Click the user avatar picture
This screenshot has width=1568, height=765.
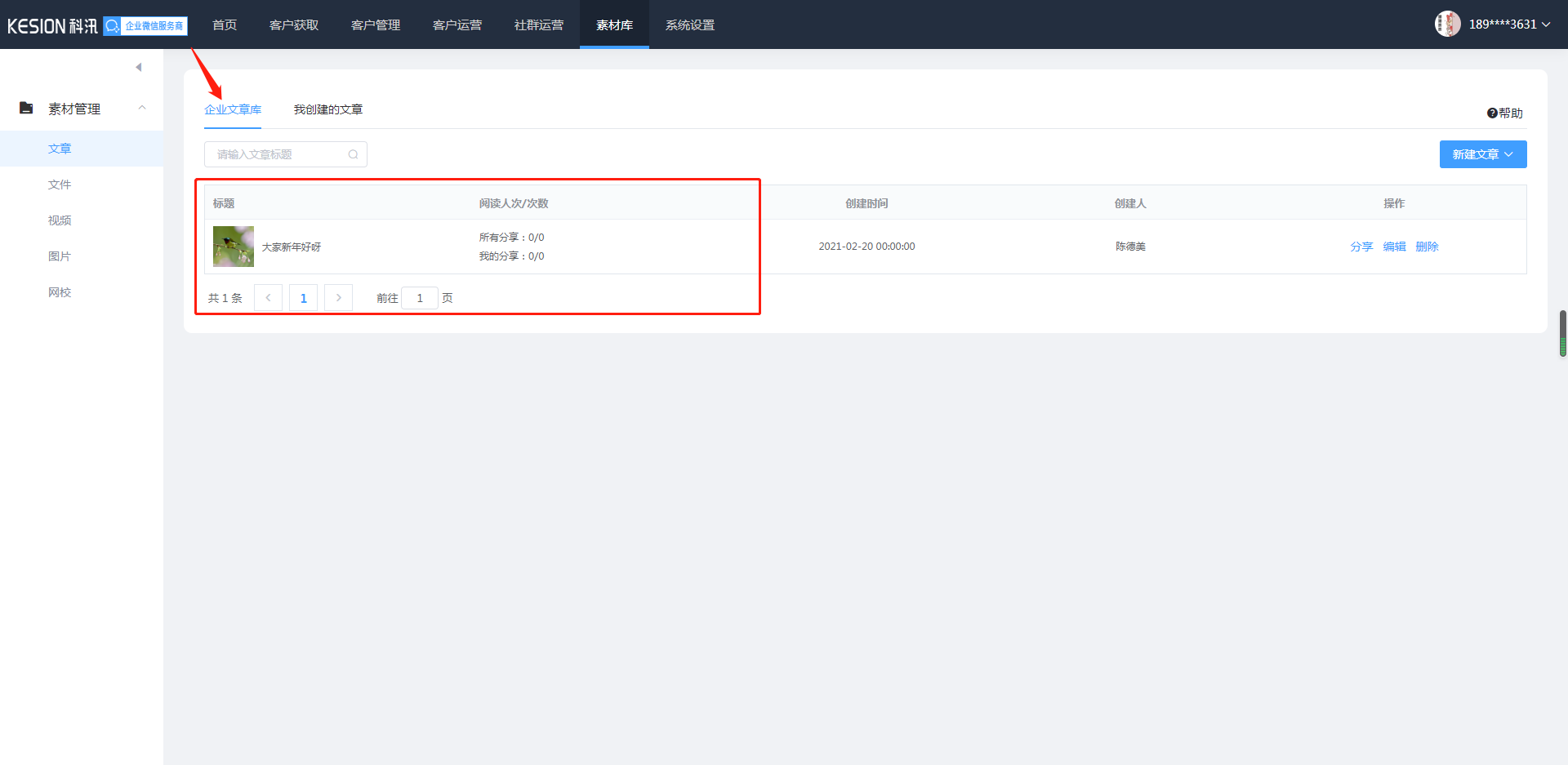1447,24
